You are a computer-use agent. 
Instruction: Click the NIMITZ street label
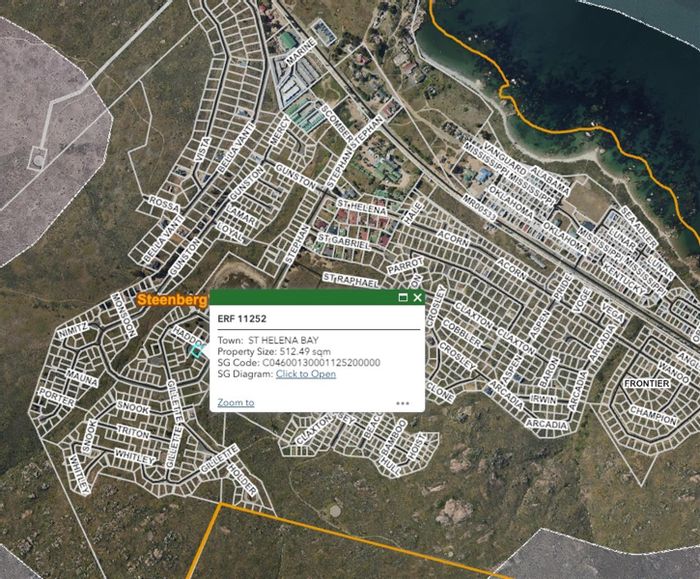pos(73,331)
